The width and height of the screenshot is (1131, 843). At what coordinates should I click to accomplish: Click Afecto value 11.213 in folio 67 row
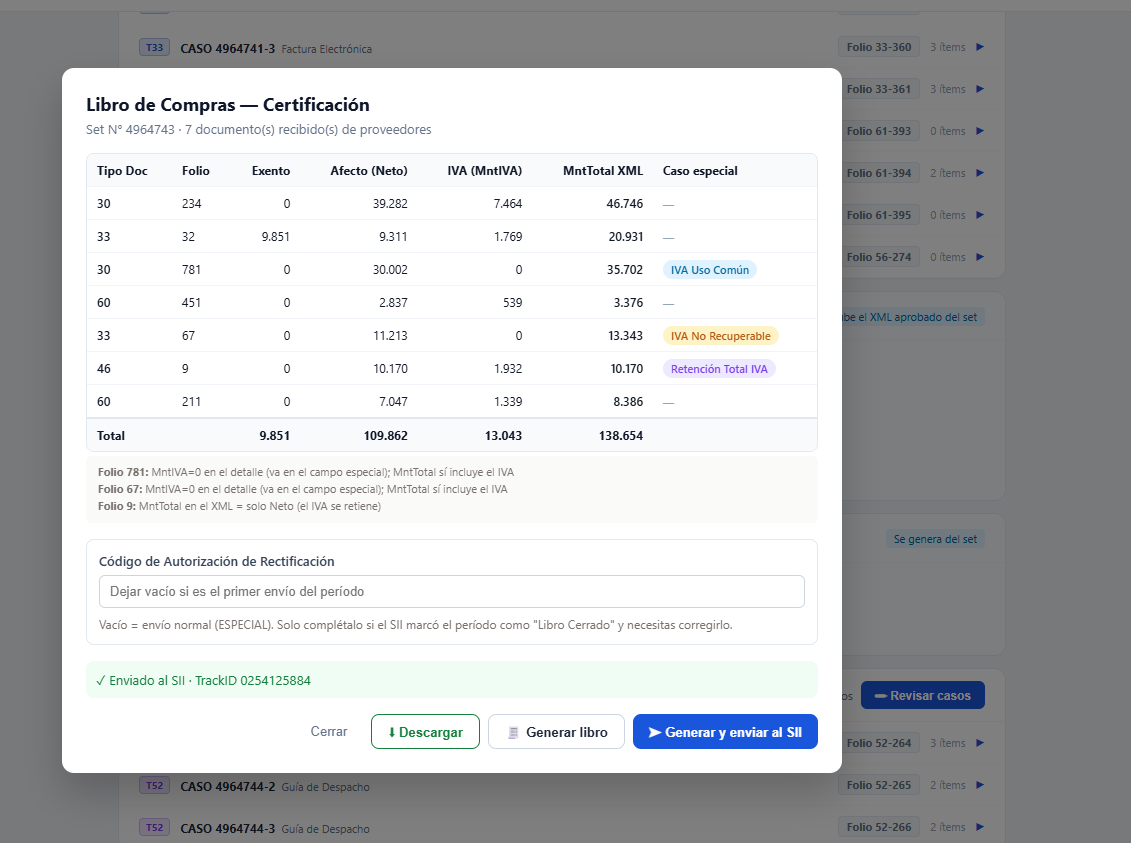390,335
